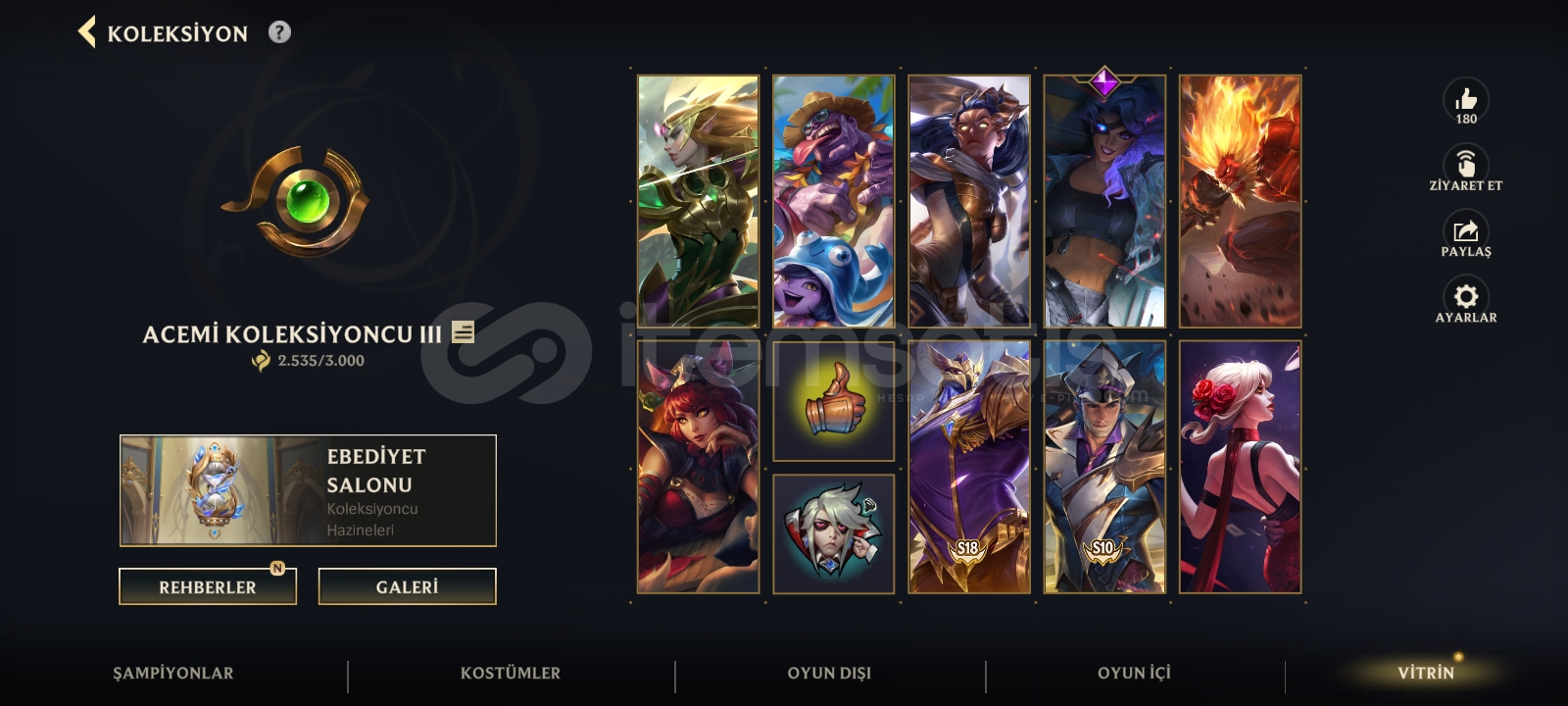1568x706 pixels.
Task: Go back using the Koleksiyon arrow
Action: (87, 32)
